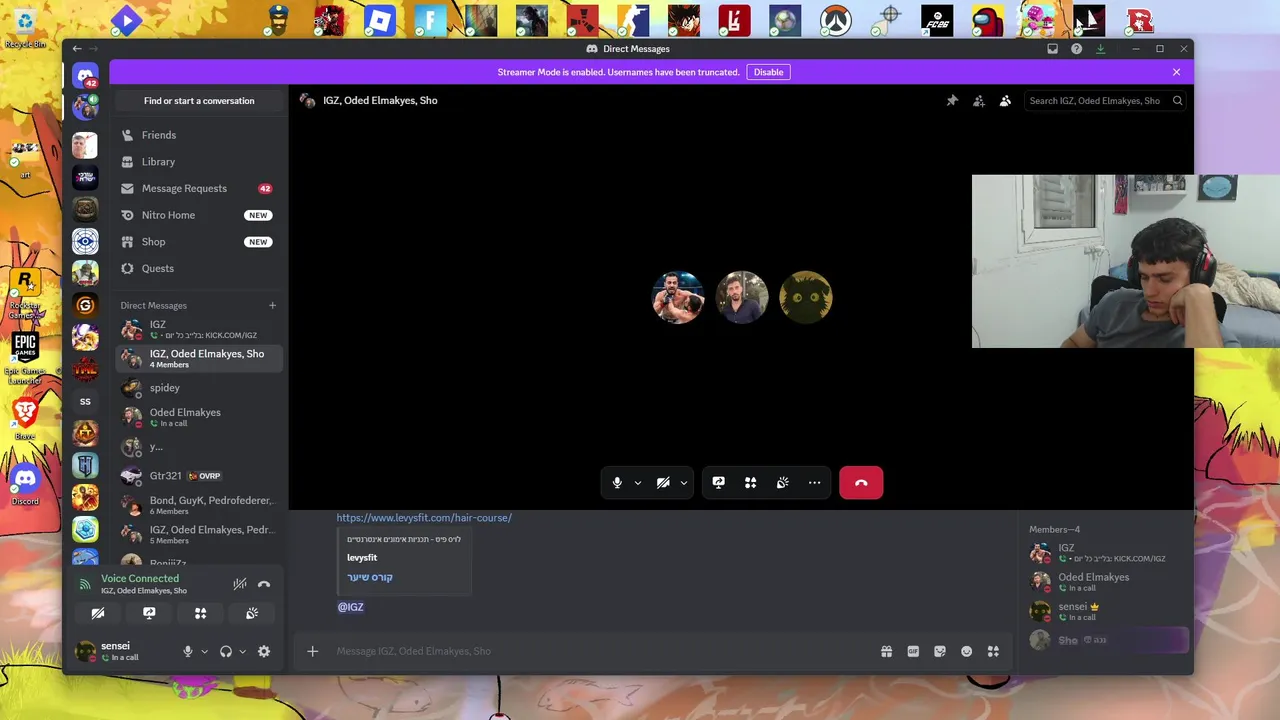Screen dimensions: 1280x720
Task: Go back with the title bar arrow
Action: point(77,49)
